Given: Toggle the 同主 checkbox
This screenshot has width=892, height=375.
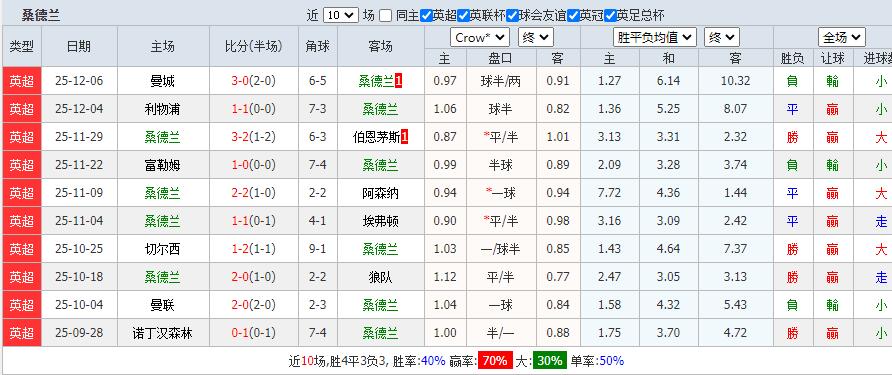Looking at the screenshot, I should [386, 15].
